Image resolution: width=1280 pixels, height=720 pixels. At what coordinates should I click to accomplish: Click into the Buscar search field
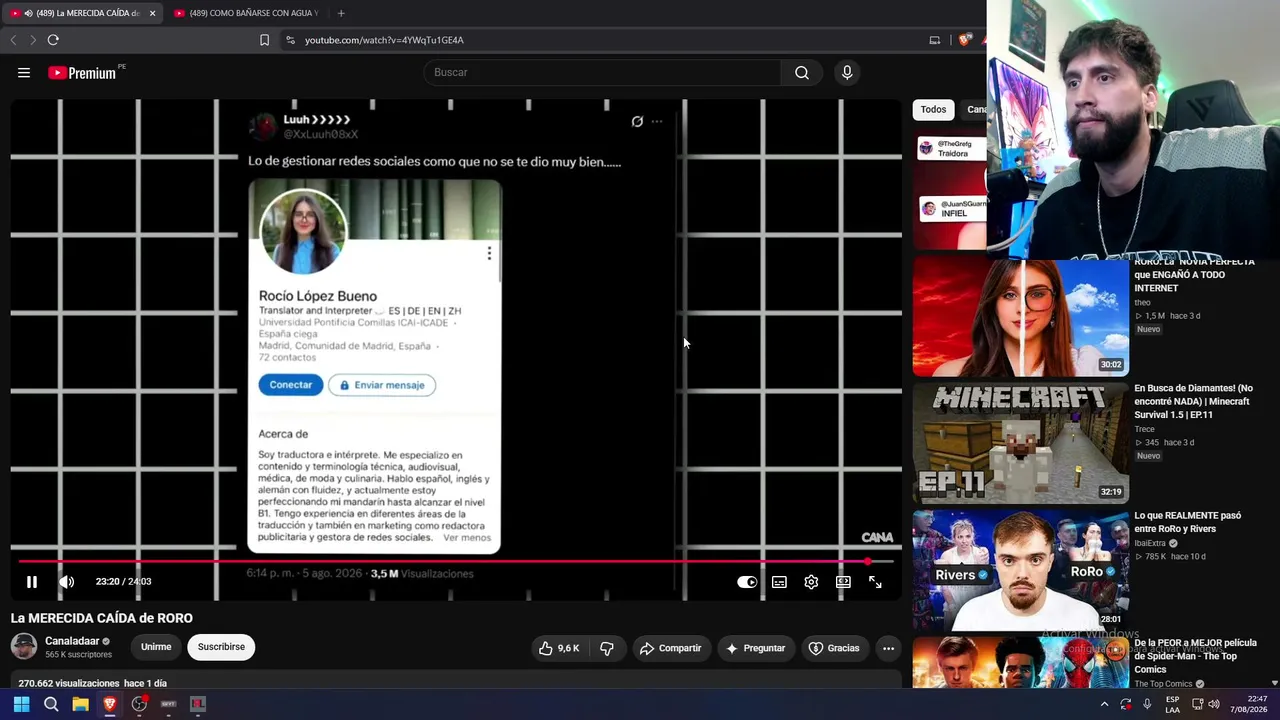(603, 72)
